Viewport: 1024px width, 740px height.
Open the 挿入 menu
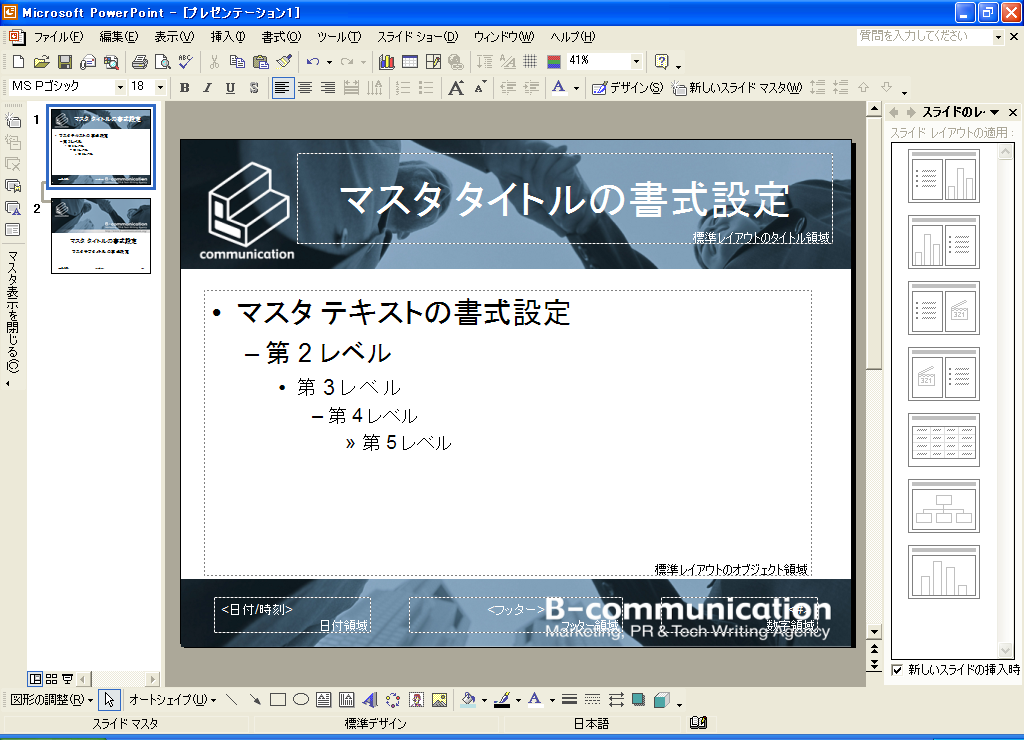click(x=227, y=37)
